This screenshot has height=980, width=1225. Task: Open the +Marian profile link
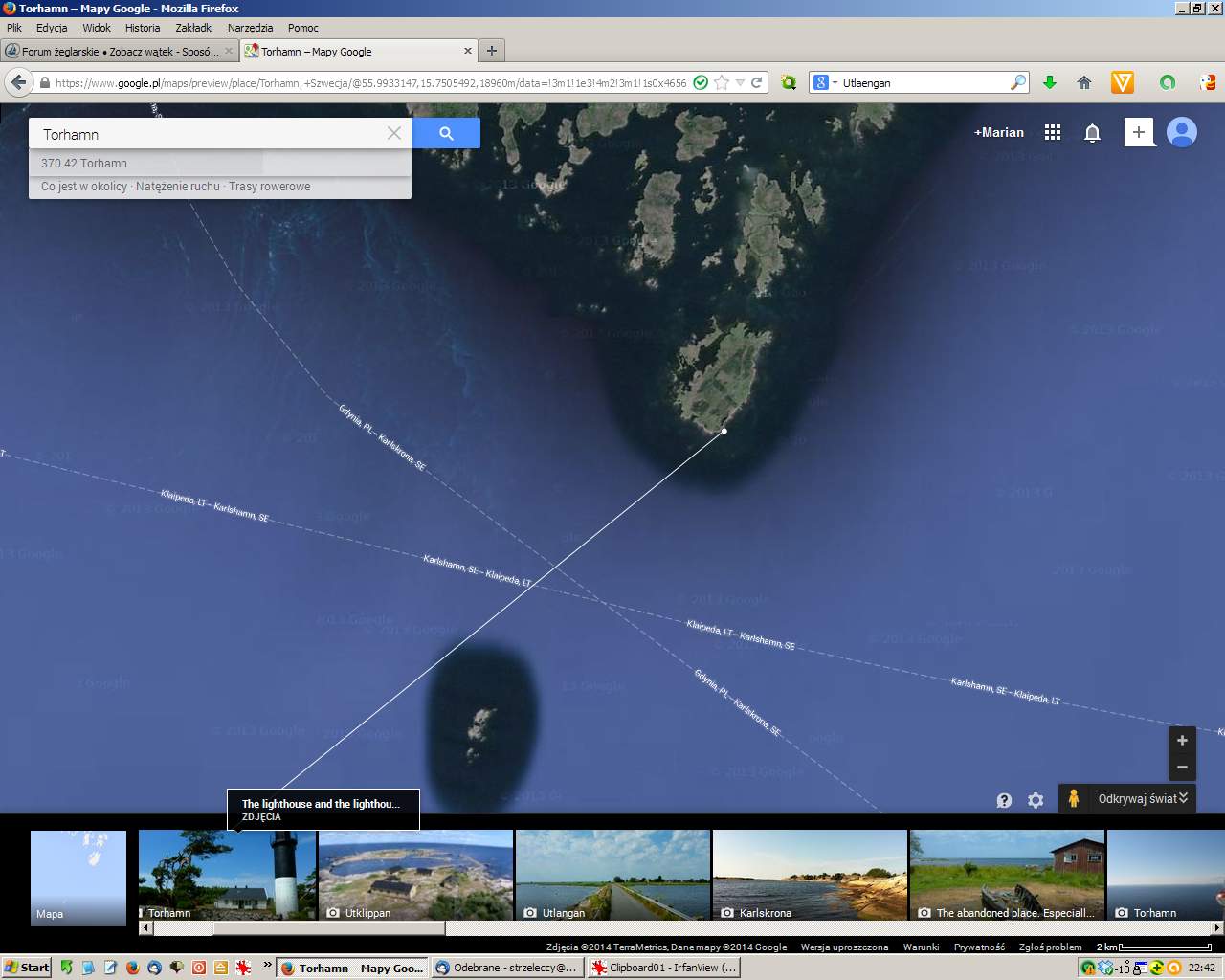(999, 132)
